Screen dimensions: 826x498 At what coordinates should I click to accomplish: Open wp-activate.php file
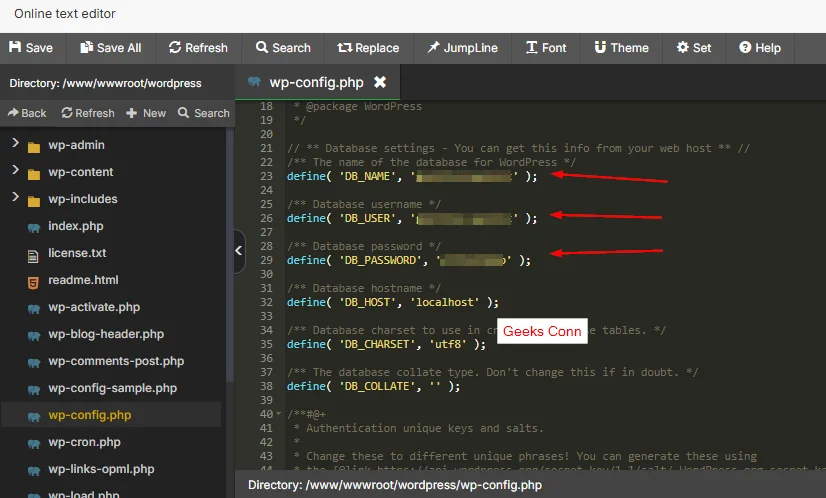coord(94,307)
